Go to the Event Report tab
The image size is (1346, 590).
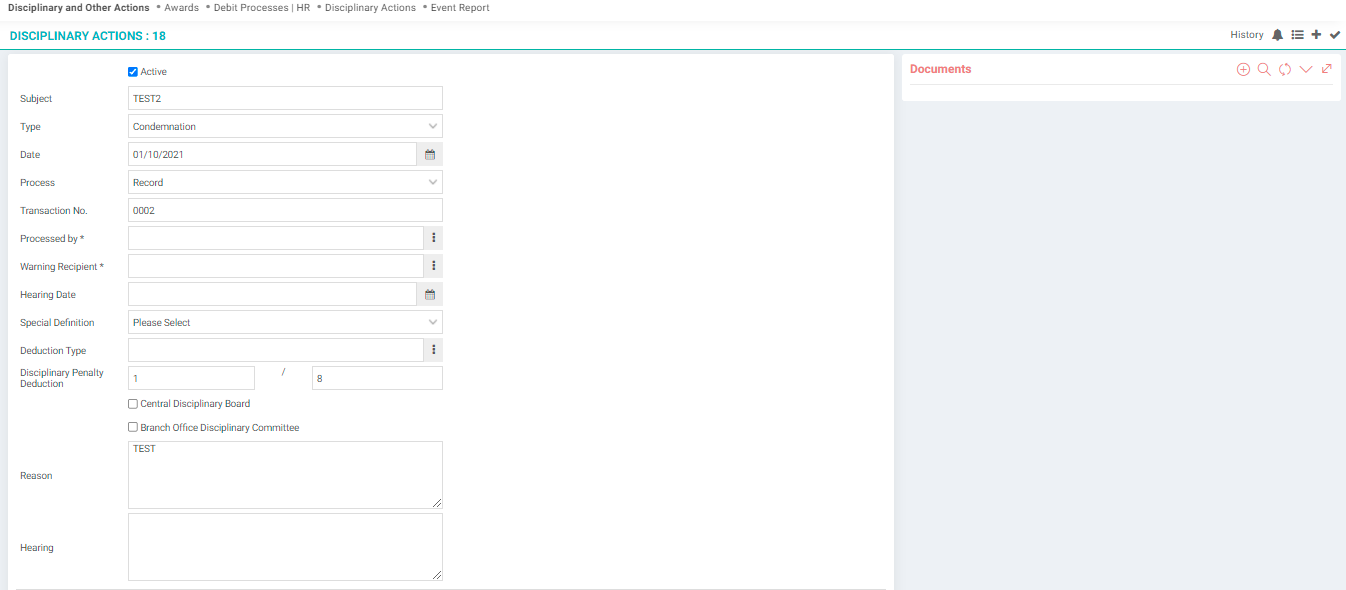click(x=460, y=8)
